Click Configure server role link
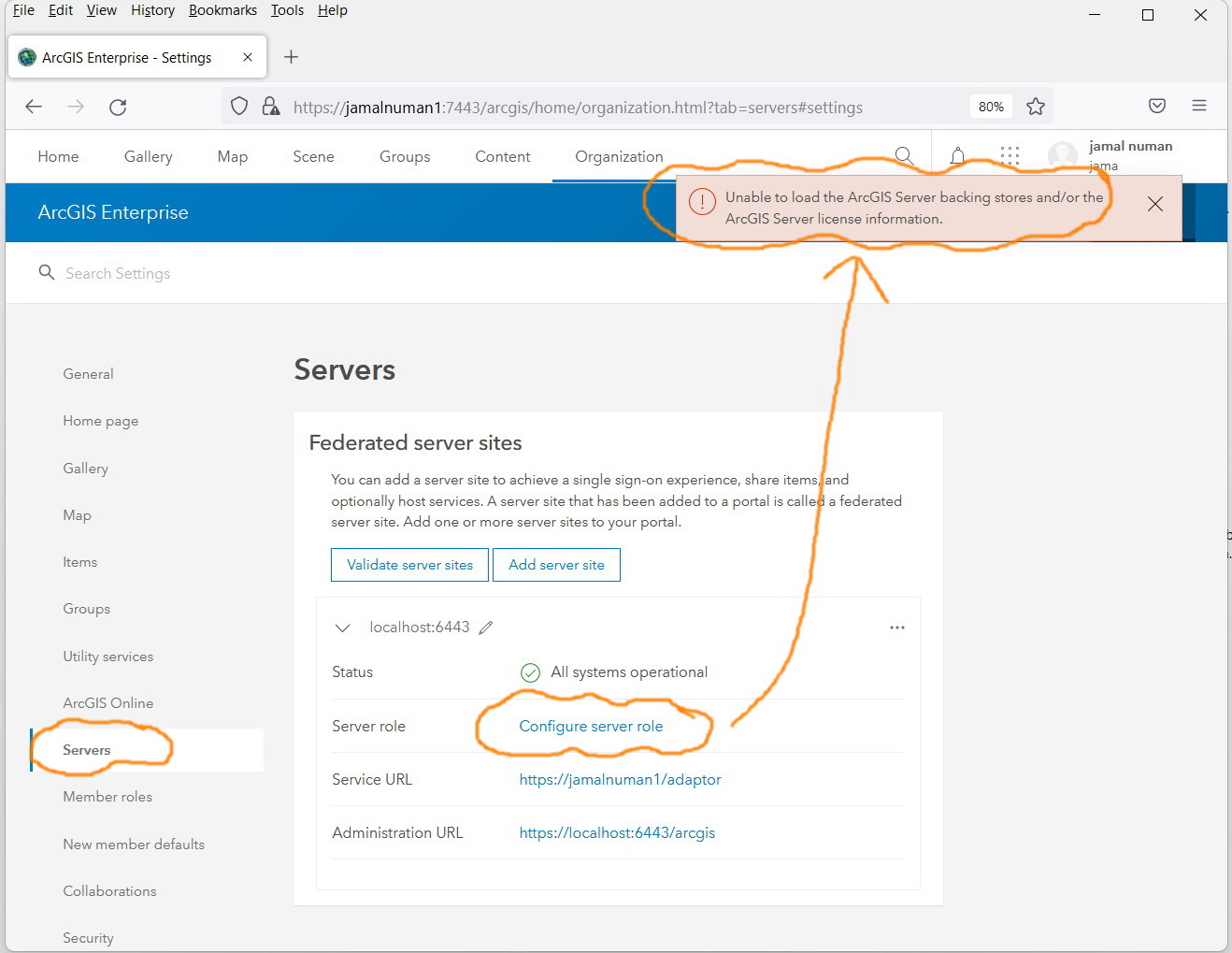 [591, 726]
